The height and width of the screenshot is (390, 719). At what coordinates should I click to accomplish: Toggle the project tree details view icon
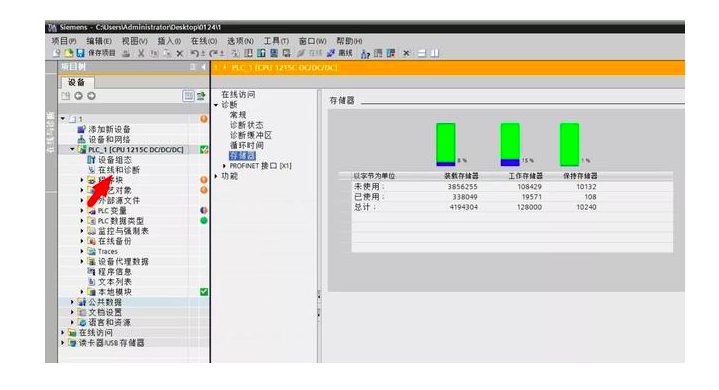point(188,96)
